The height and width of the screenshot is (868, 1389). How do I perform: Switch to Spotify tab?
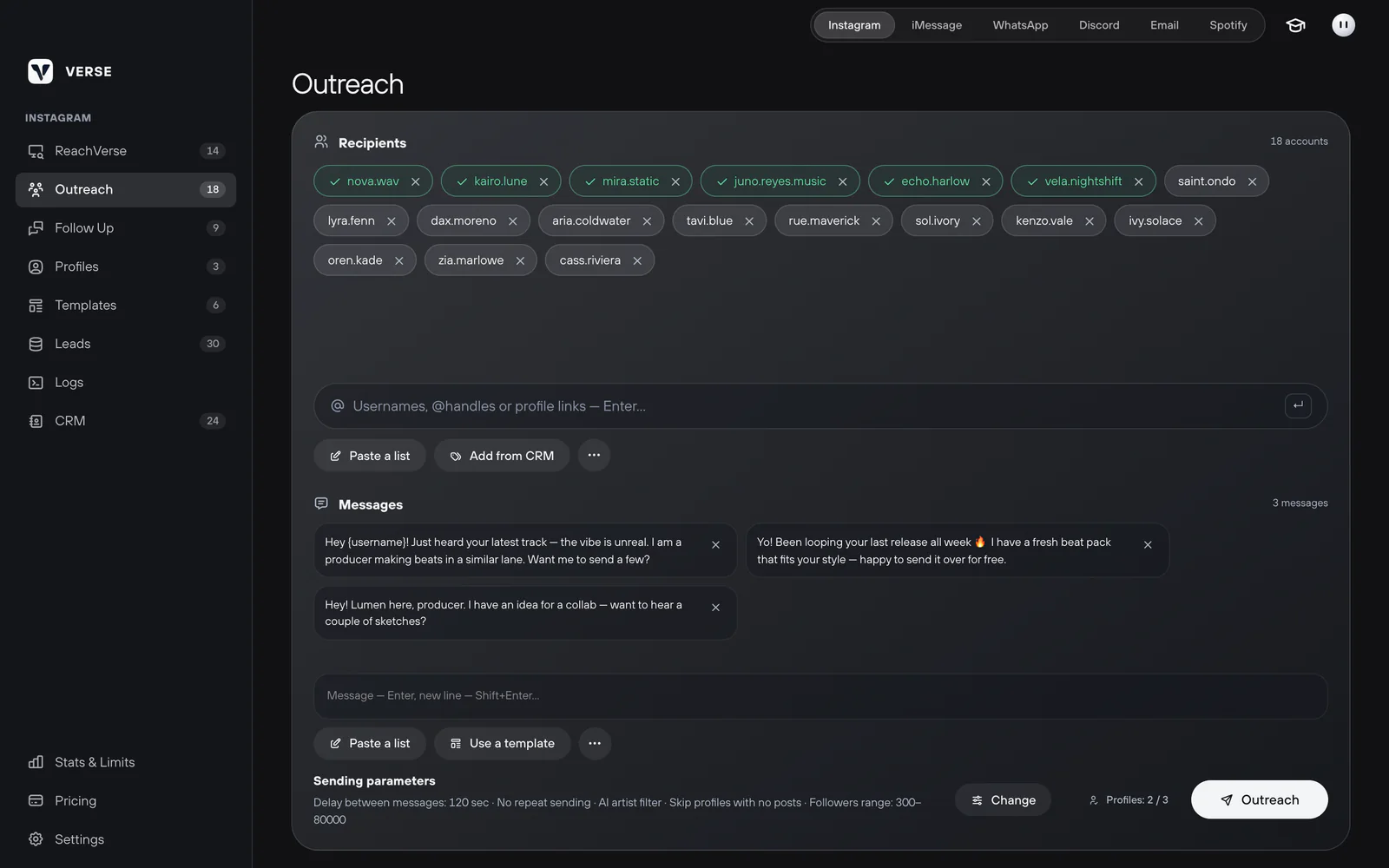click(1228, 25)
